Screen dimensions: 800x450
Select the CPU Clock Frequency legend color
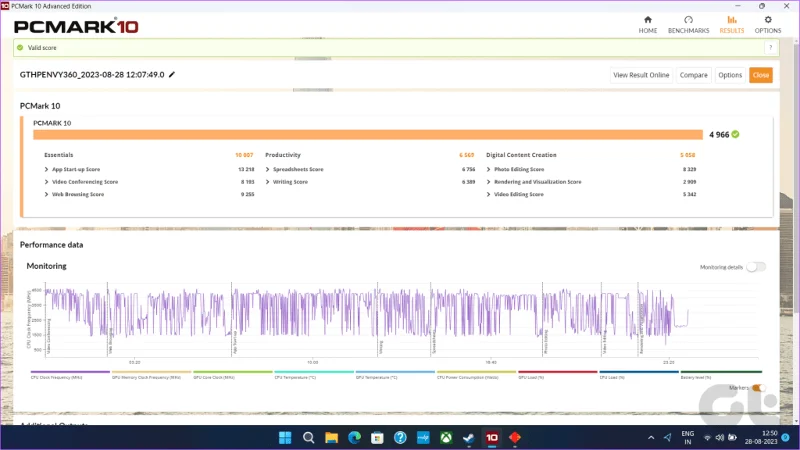point(70,372)
